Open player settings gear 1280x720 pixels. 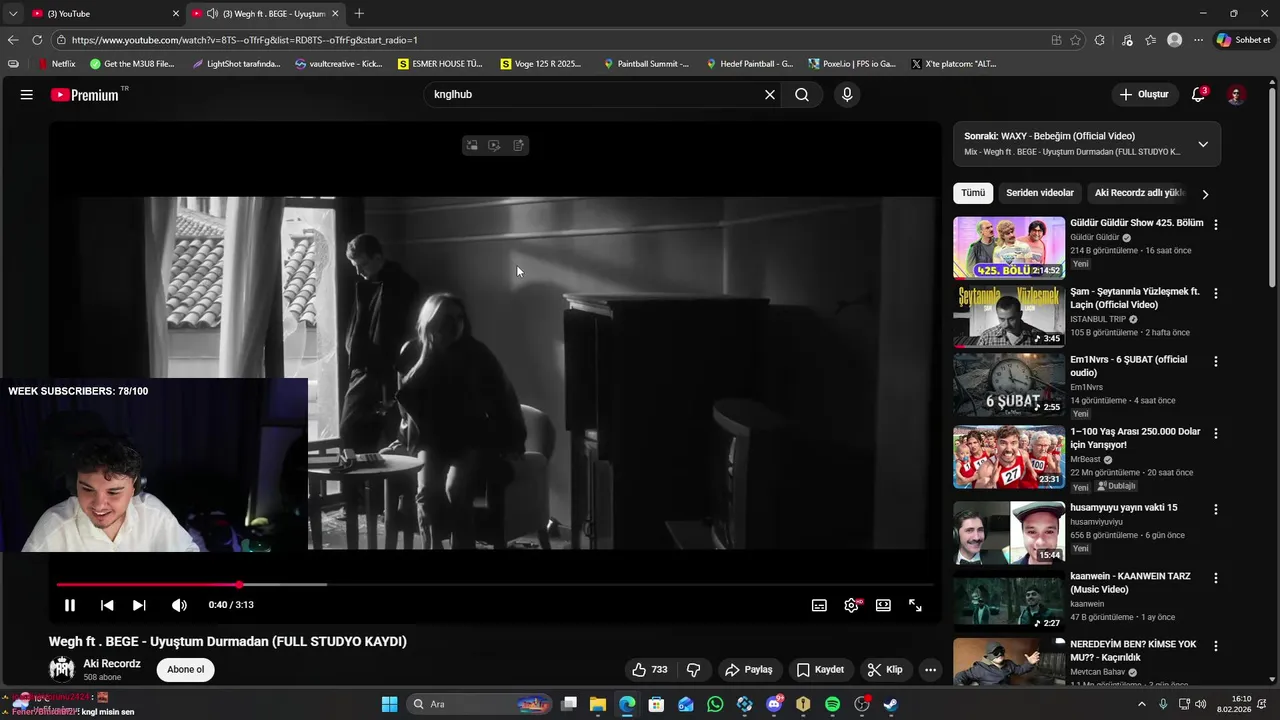851,605
